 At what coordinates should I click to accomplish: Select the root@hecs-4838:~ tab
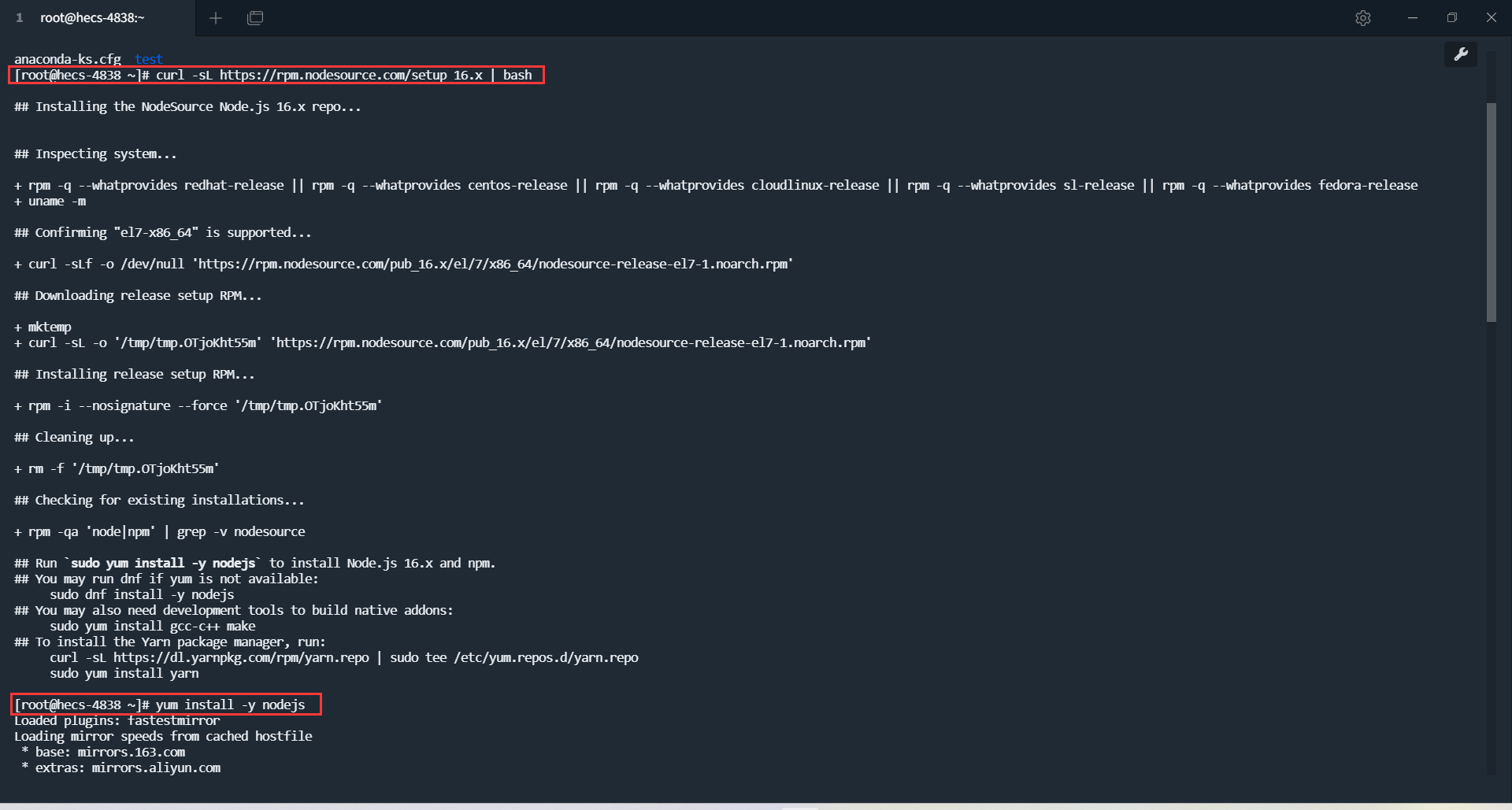pos(92,18)
